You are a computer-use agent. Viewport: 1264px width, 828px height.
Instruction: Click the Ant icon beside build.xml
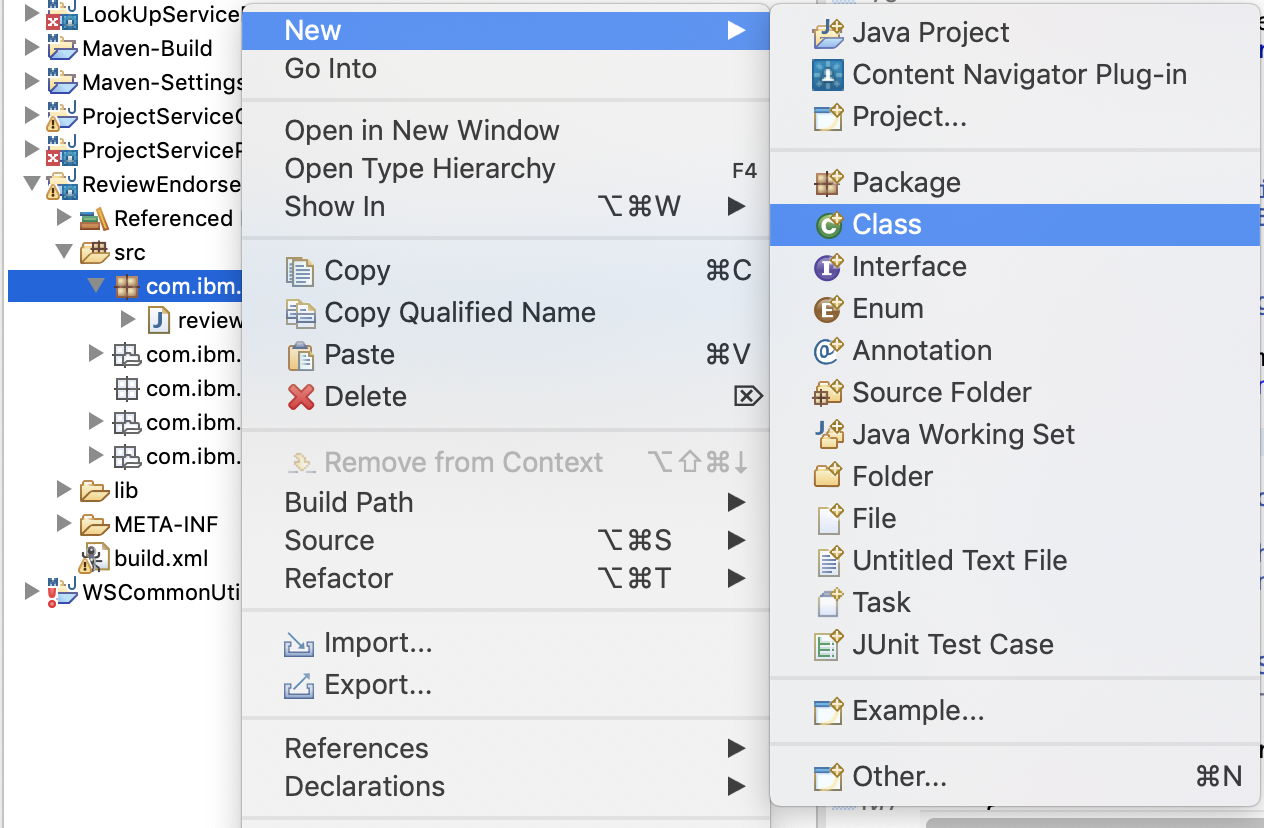pos(97,558)
